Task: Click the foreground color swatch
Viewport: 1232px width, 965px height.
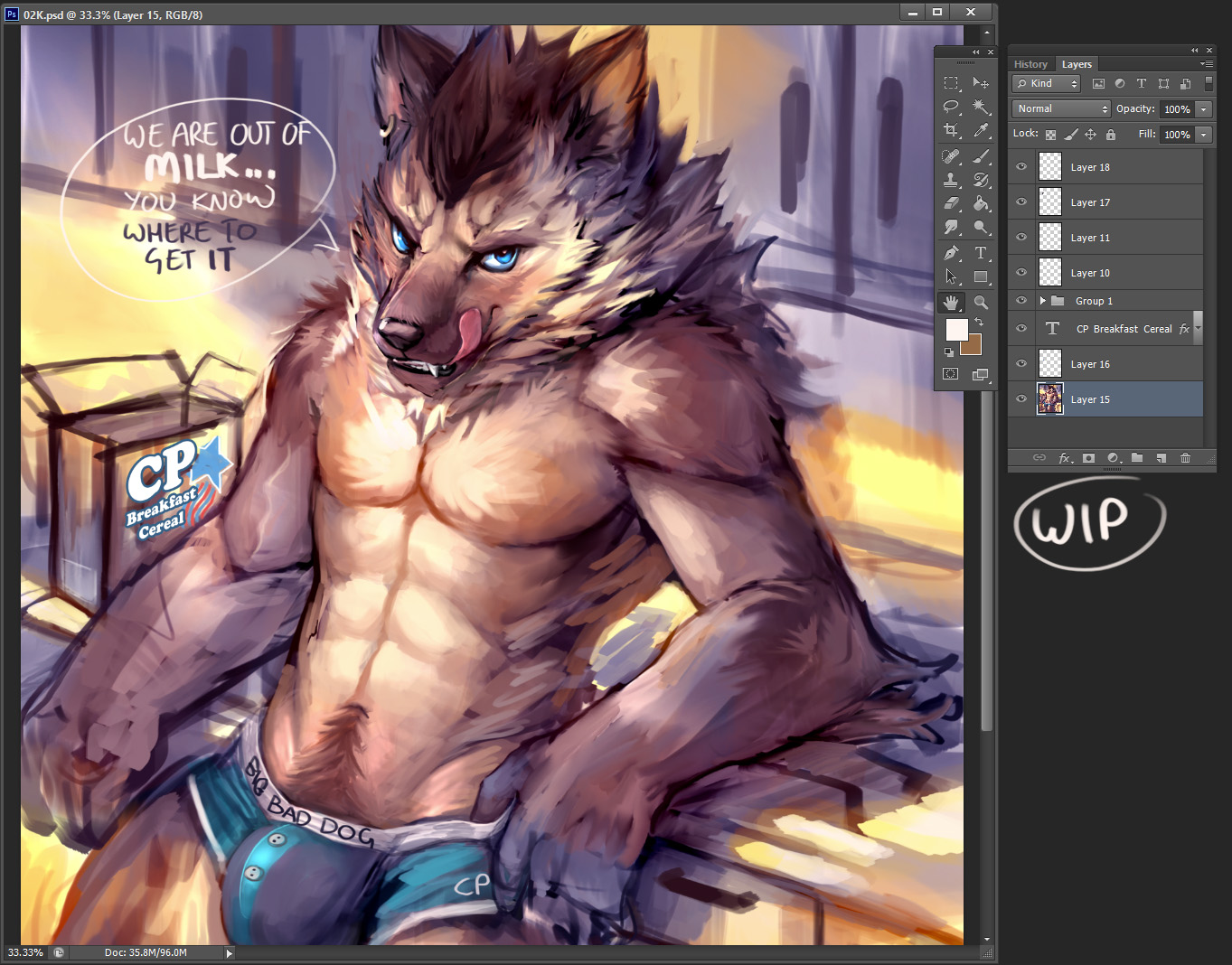Action: (x=956, y=329)
